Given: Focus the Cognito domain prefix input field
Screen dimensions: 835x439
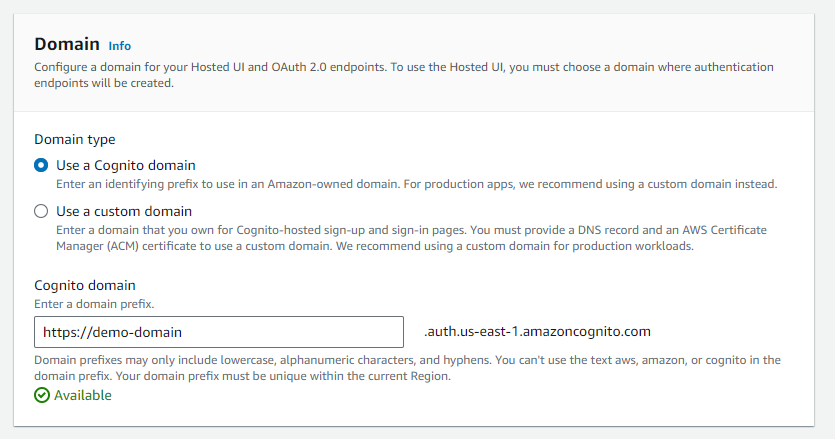Looking at the screenshot, I should 218,331.
